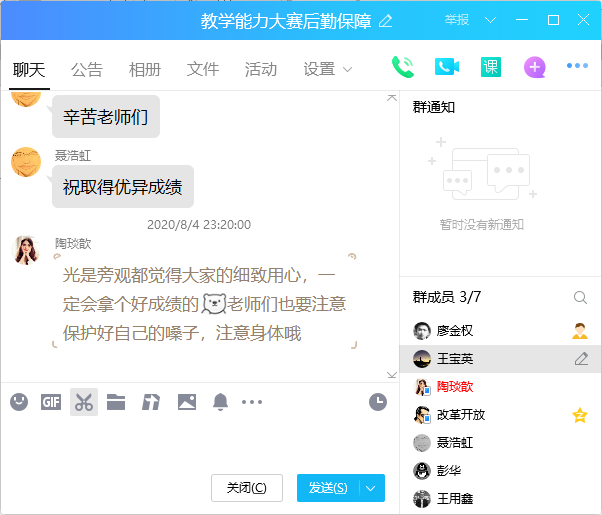Open the 文件 tab
602x515 pixels.
pyautogui.click(x=203, y=69)
